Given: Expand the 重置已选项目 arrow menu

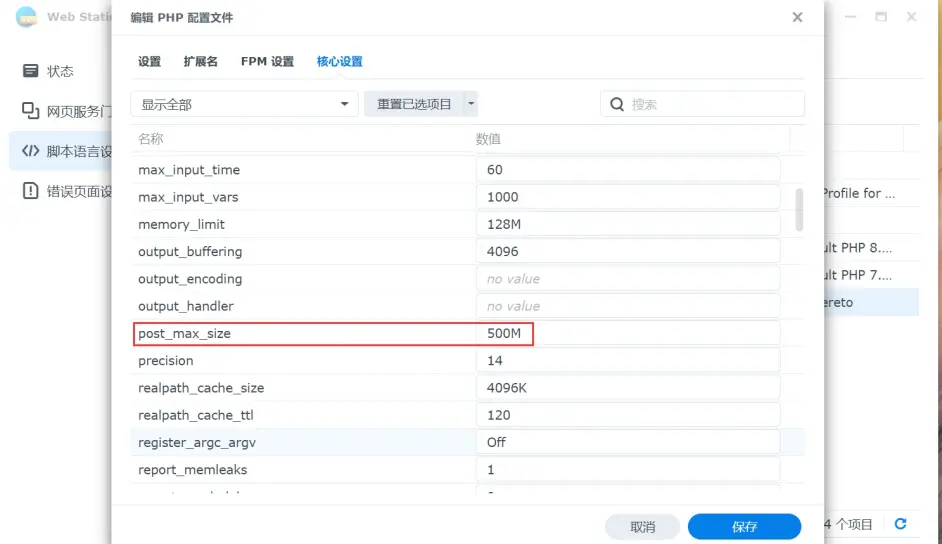Looking at the screenshot, I should [471, 104].
